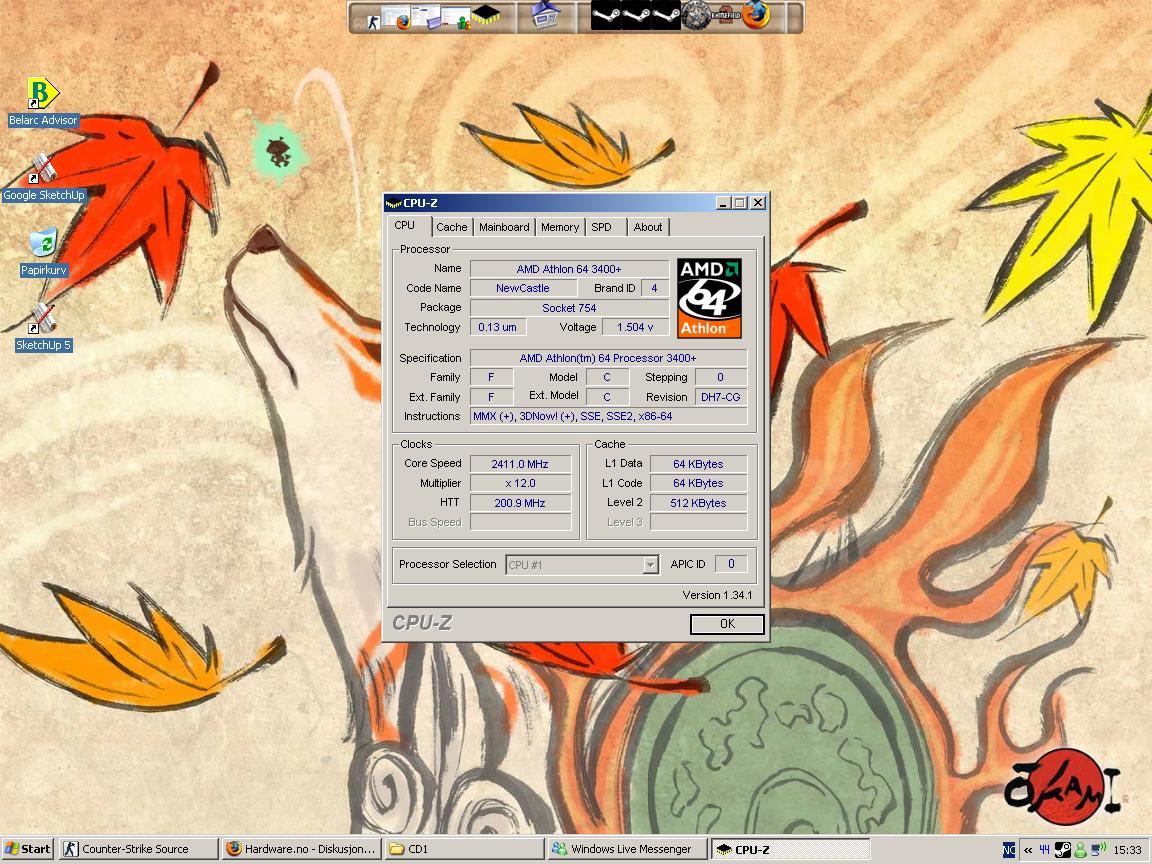Click the Counter-Strike icon in the top dock

373,23
